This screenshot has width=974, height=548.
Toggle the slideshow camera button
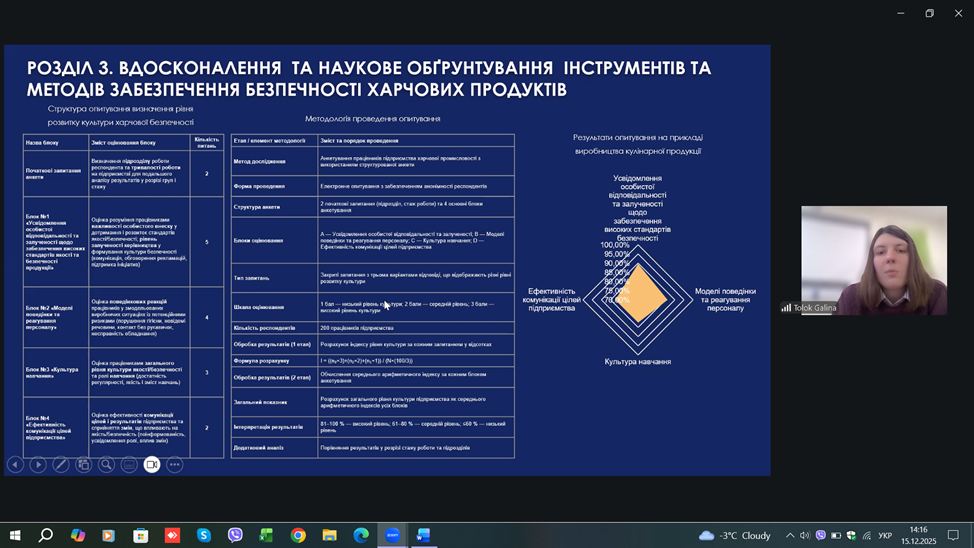click(152, 464)
